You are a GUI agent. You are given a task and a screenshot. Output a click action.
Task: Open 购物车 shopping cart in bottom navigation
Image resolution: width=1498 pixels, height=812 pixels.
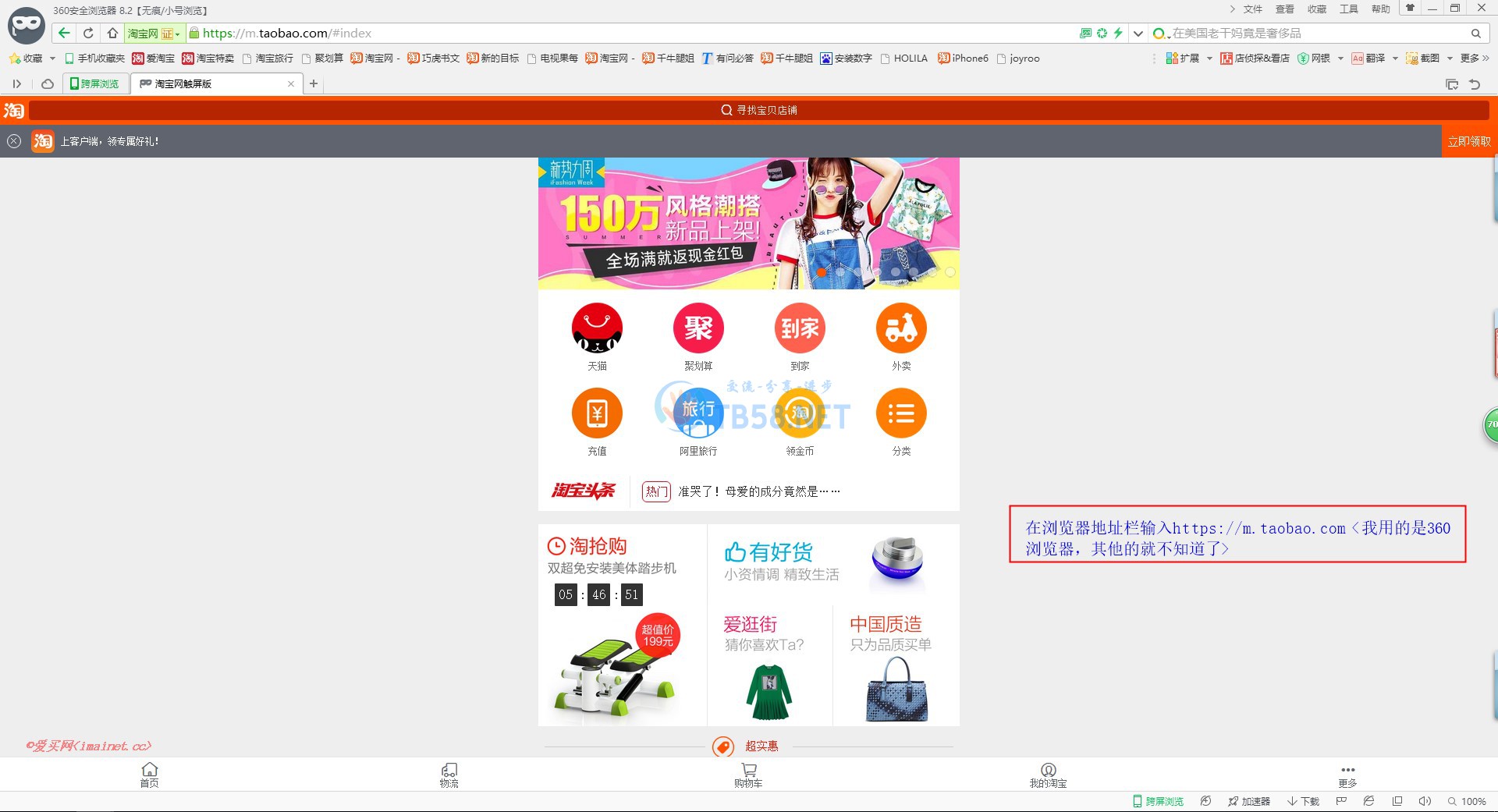click(748, 775)
